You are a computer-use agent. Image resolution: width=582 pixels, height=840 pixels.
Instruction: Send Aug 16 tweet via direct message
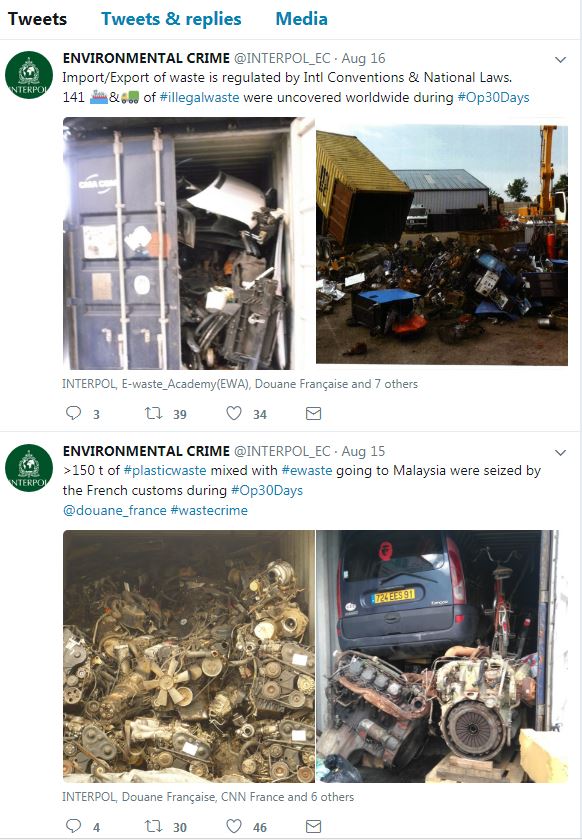click(x=314, y=413)
